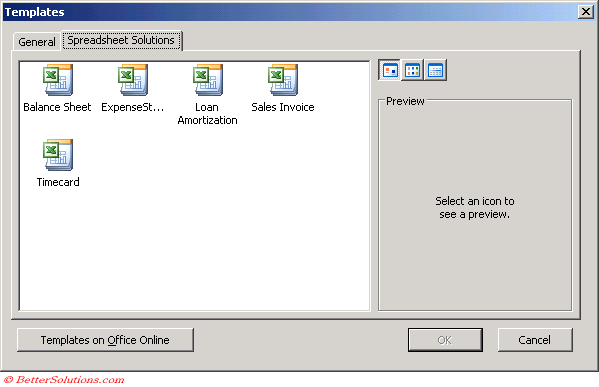
Task: Confirm with the OK button
Action: [x=445, y=340]
